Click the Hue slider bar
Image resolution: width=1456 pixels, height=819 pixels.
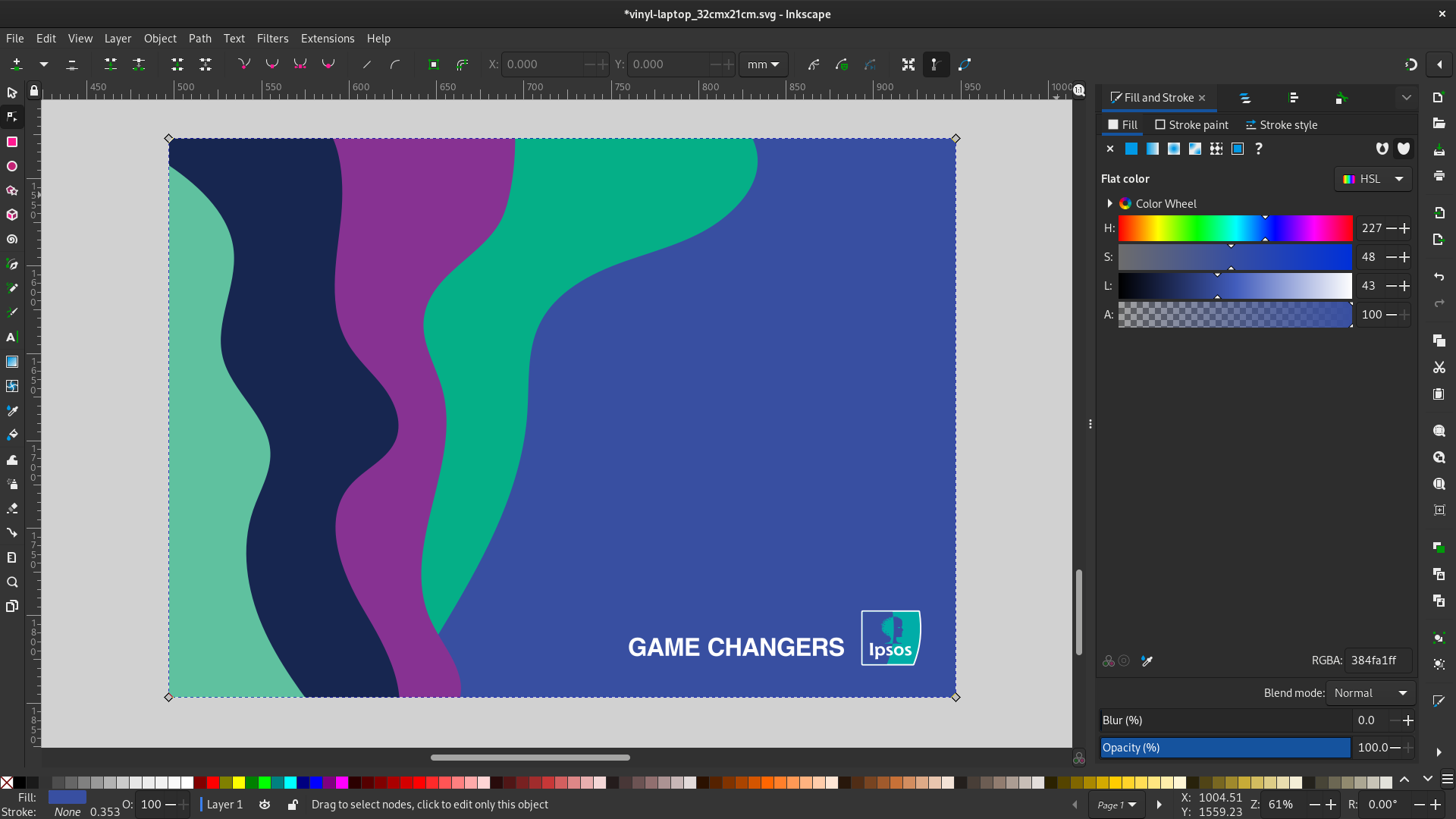1235,228
